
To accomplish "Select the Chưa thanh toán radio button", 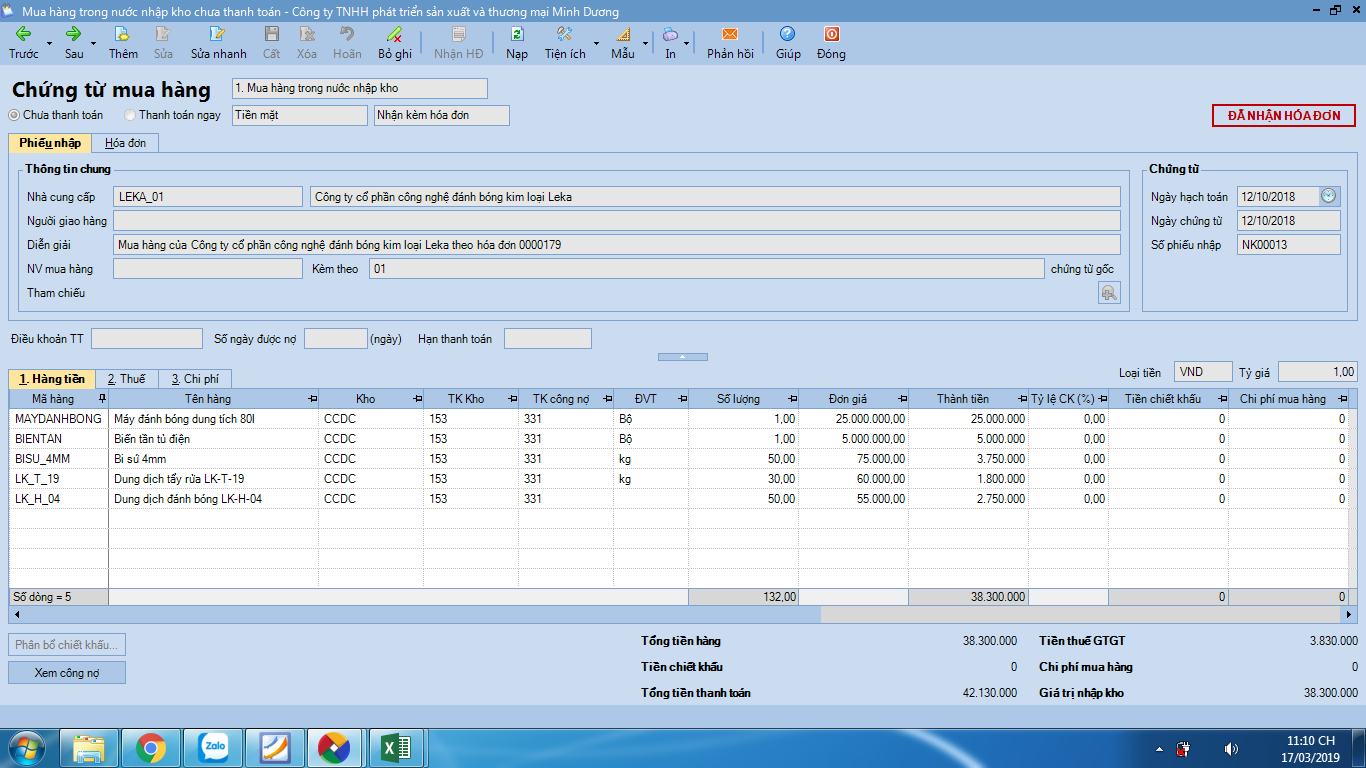I will tap(14, 115).
